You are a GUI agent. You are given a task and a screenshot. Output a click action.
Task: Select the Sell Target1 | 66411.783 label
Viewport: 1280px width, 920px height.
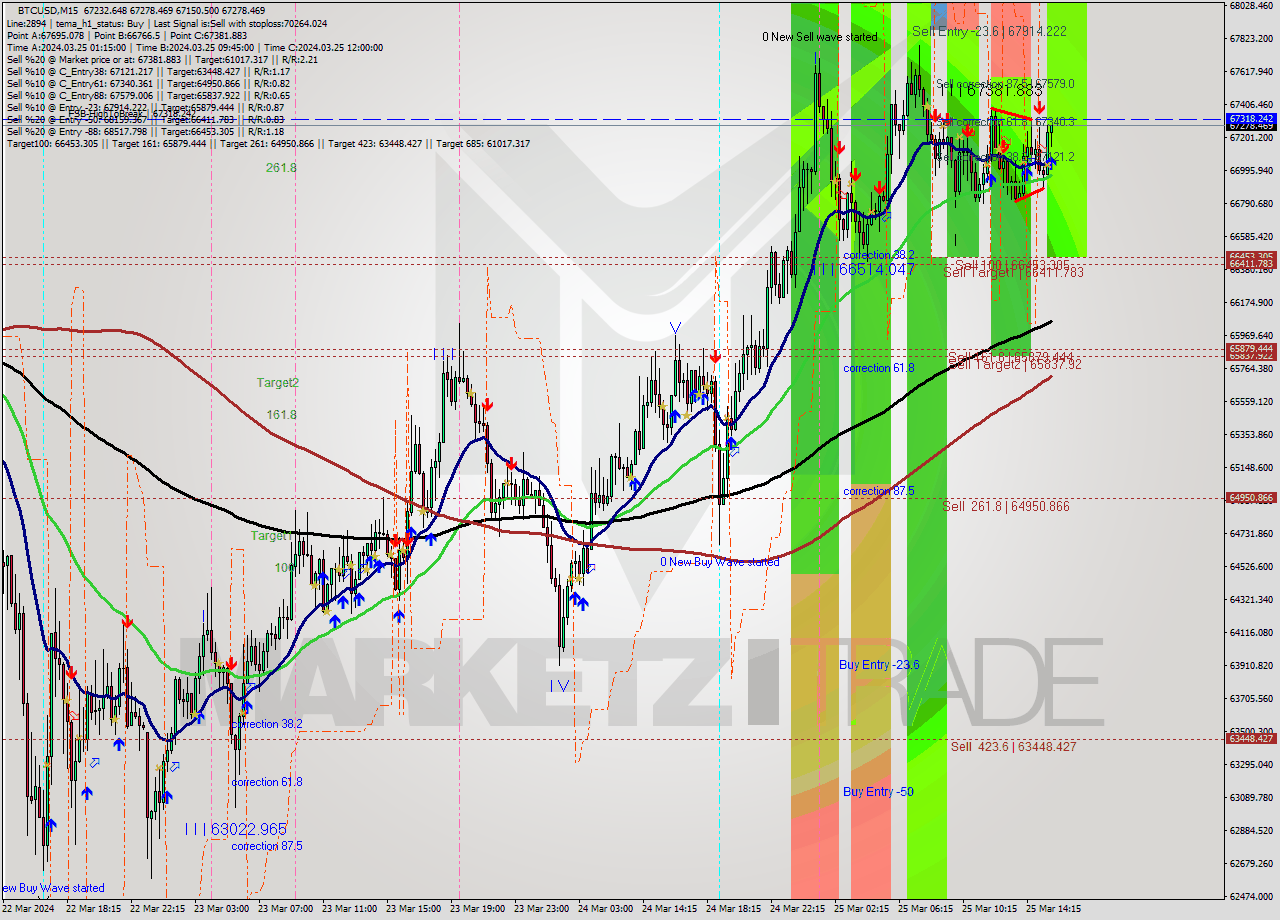click(x=1013, y=272)
